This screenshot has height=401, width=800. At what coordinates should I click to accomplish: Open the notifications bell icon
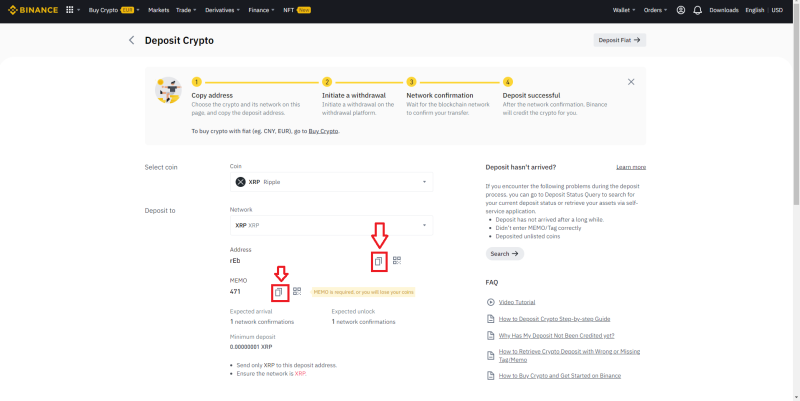[697, 10]
